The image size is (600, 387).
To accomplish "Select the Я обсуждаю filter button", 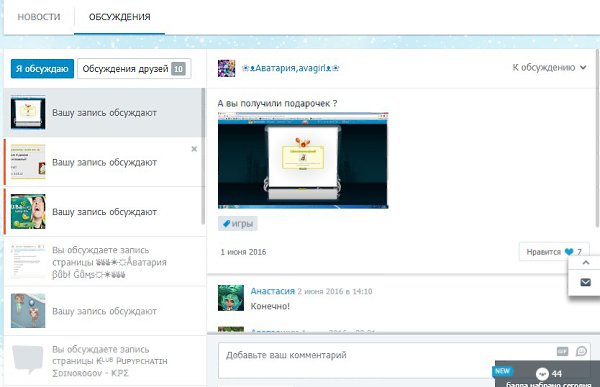I will pyautogui.click(x=42, y=69).
